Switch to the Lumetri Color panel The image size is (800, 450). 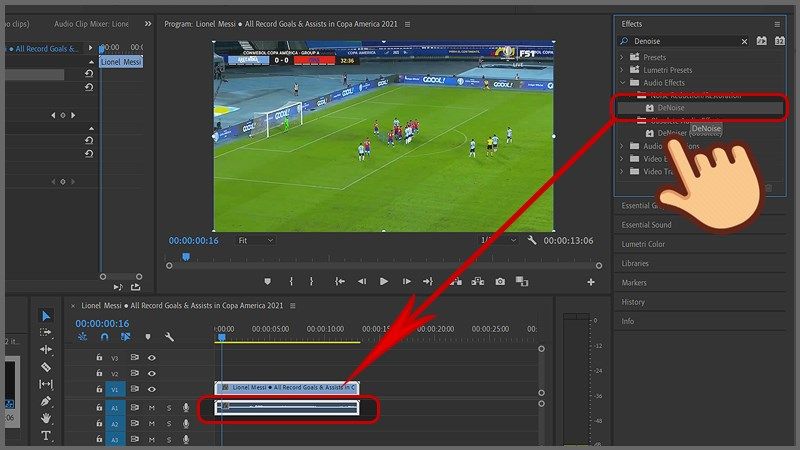(643, 244)
